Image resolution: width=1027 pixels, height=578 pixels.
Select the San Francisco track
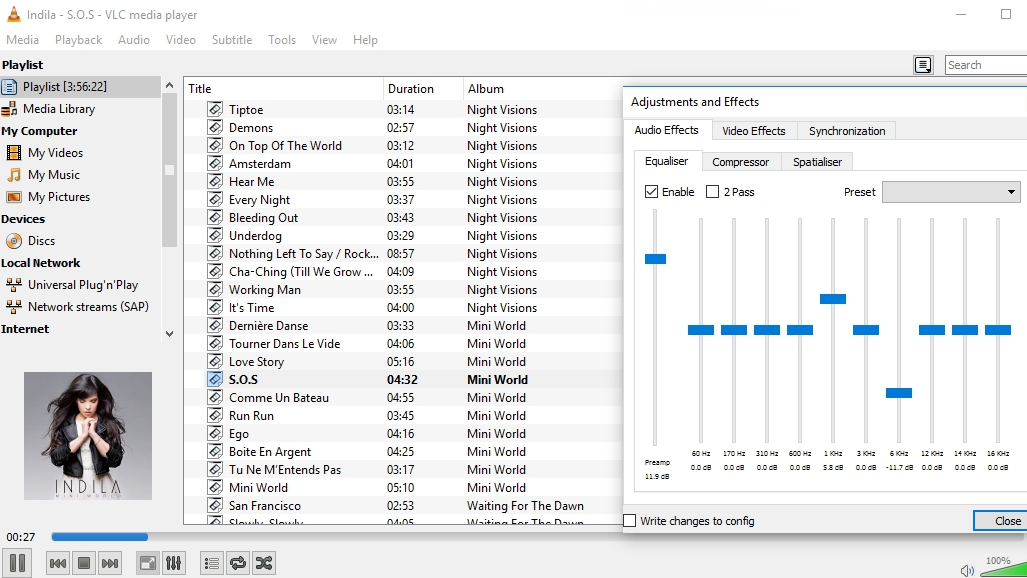pyautogui.click(x=403, y=505)
